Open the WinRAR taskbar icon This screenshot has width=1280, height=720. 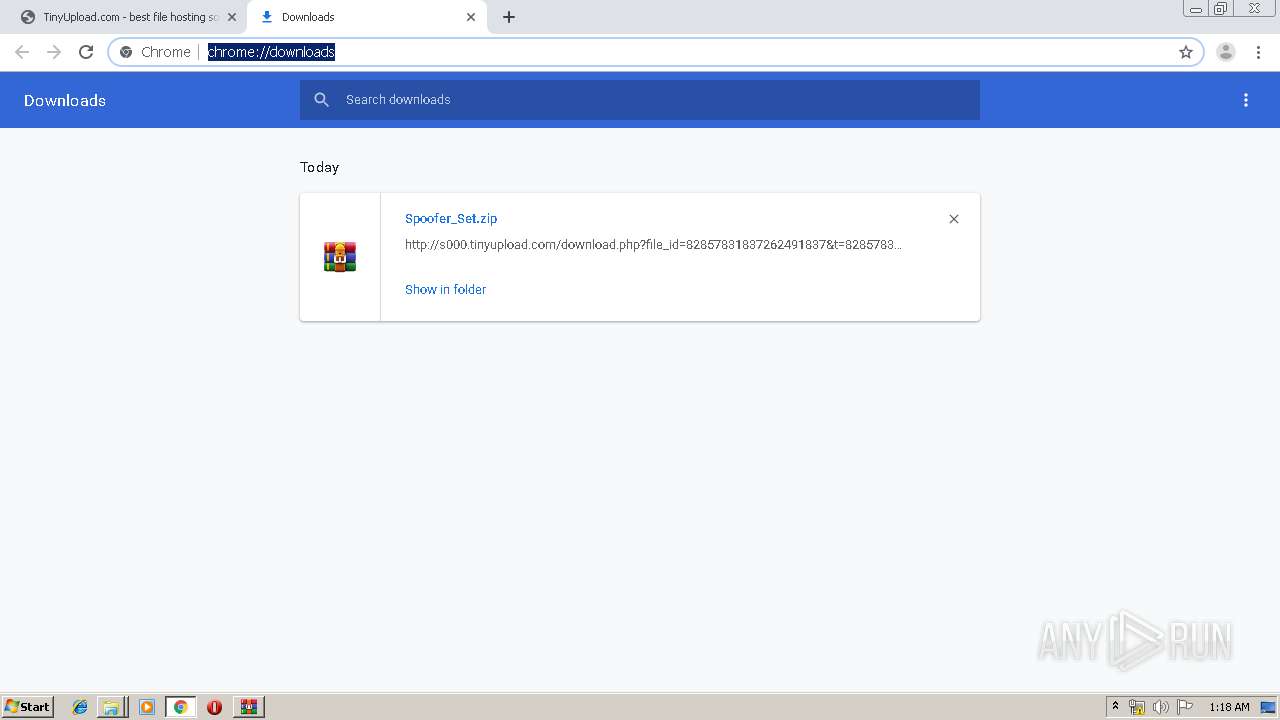[x=249, y=707]
